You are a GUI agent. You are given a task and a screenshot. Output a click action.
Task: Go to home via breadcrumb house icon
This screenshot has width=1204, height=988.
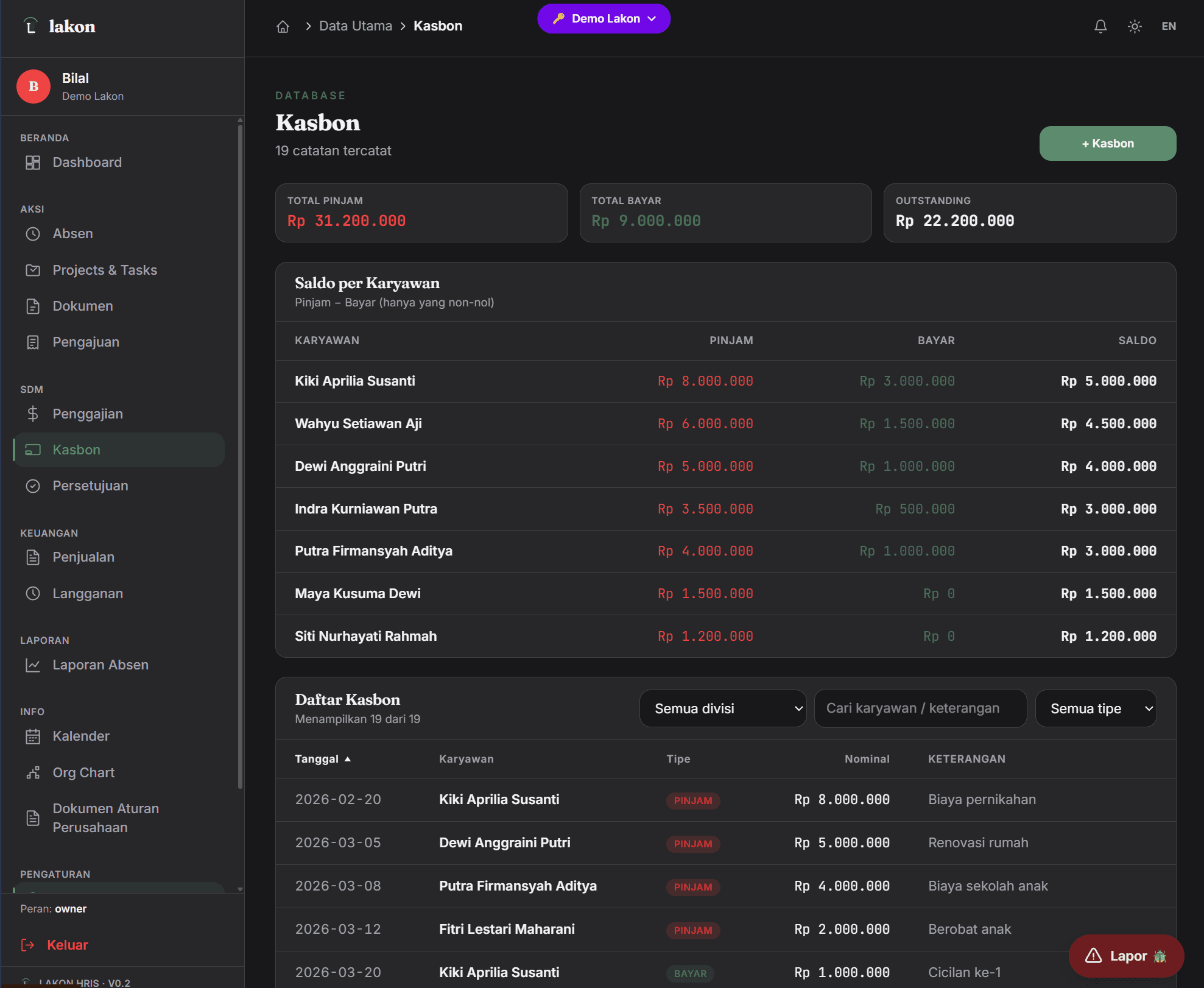pos(283,26)
